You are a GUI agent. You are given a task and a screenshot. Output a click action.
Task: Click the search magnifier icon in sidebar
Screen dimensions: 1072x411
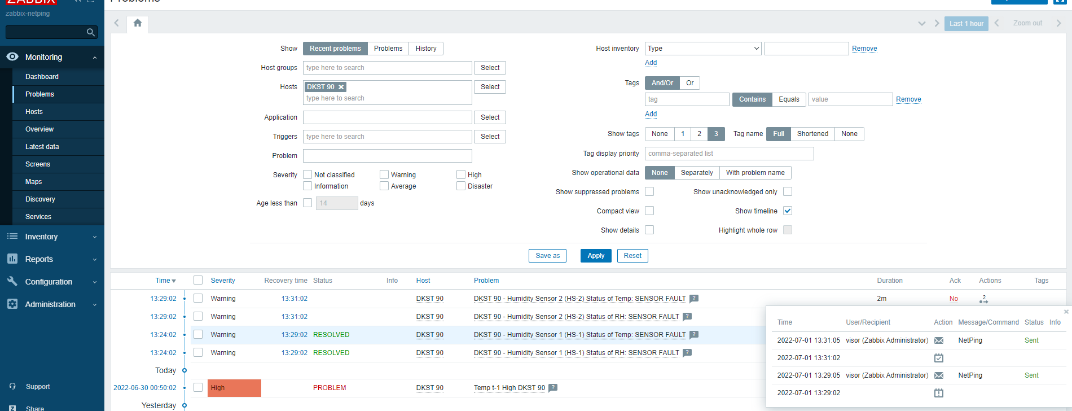click(x=91, y=33)
